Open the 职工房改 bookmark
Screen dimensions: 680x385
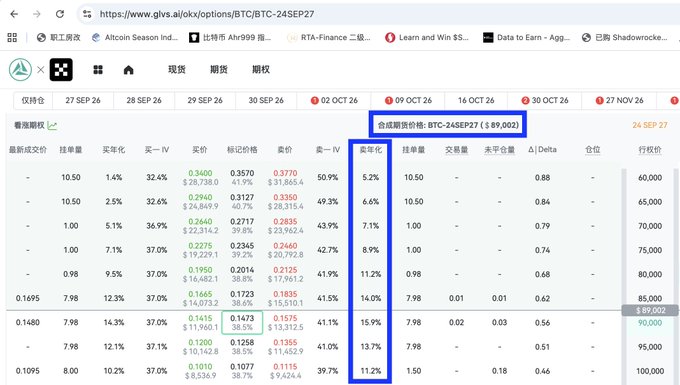click(x=59, y=38)
